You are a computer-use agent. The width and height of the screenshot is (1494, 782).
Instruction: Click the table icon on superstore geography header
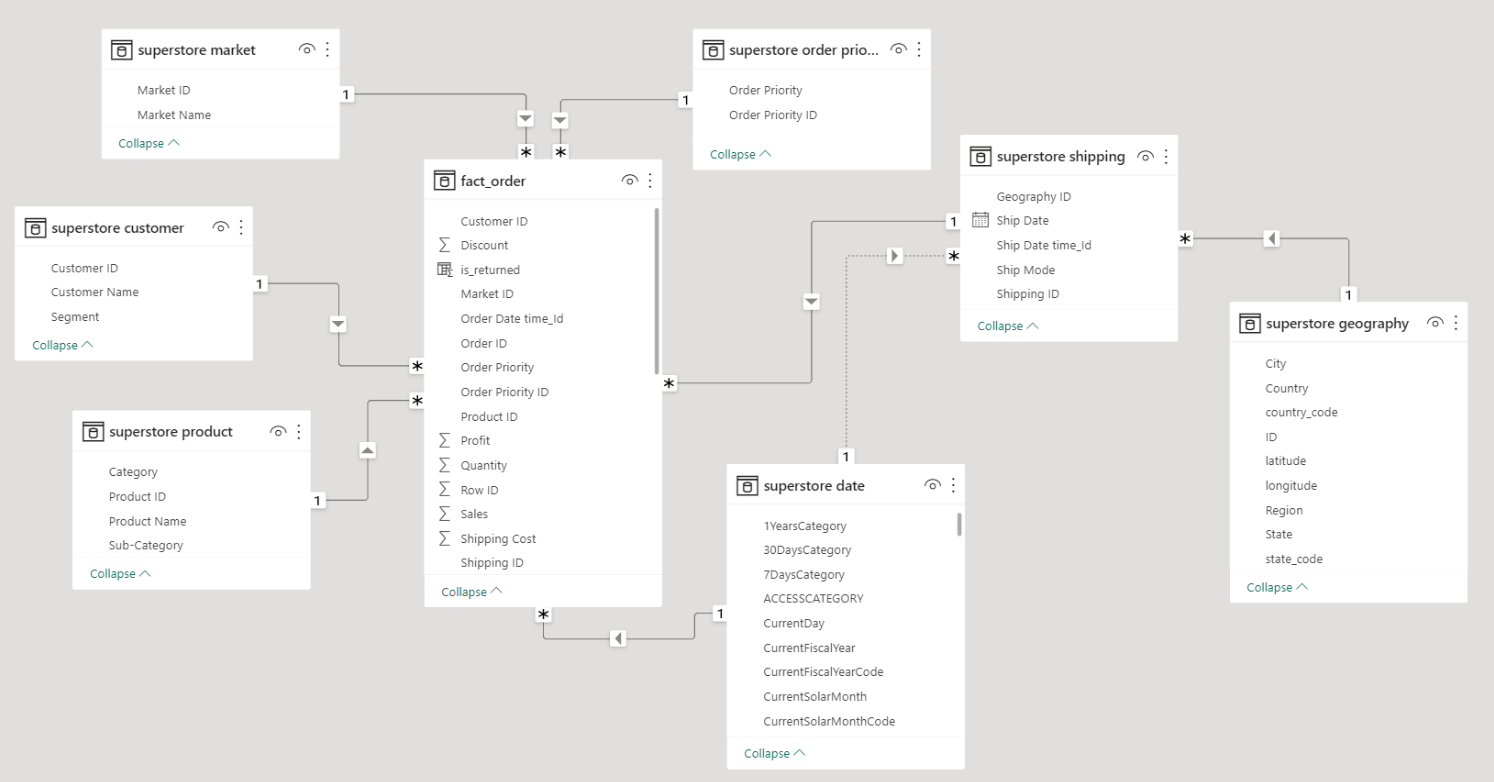[x=1250, y=323]
